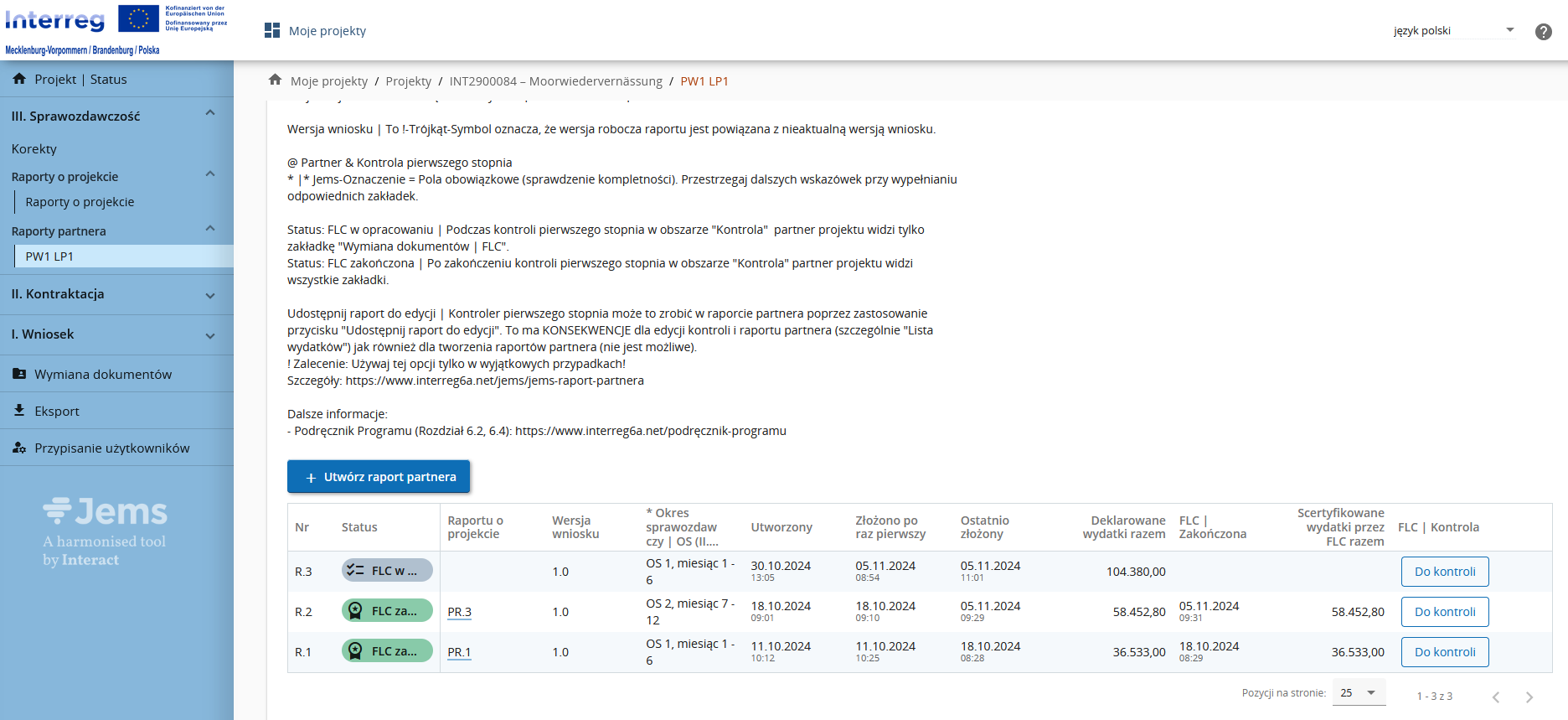Click the home icon in breadcrumb
This screenshot has width=1568, height=720.
275,80
